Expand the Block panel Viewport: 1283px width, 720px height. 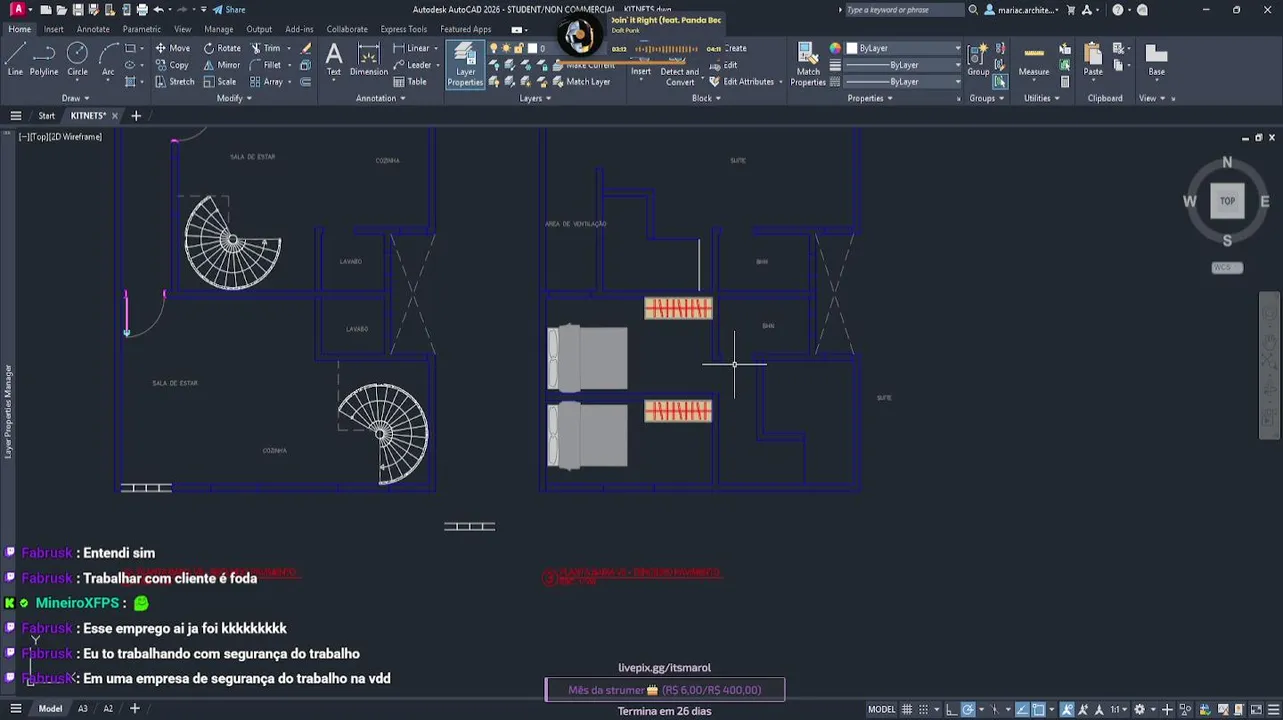(x=706, y=98)
